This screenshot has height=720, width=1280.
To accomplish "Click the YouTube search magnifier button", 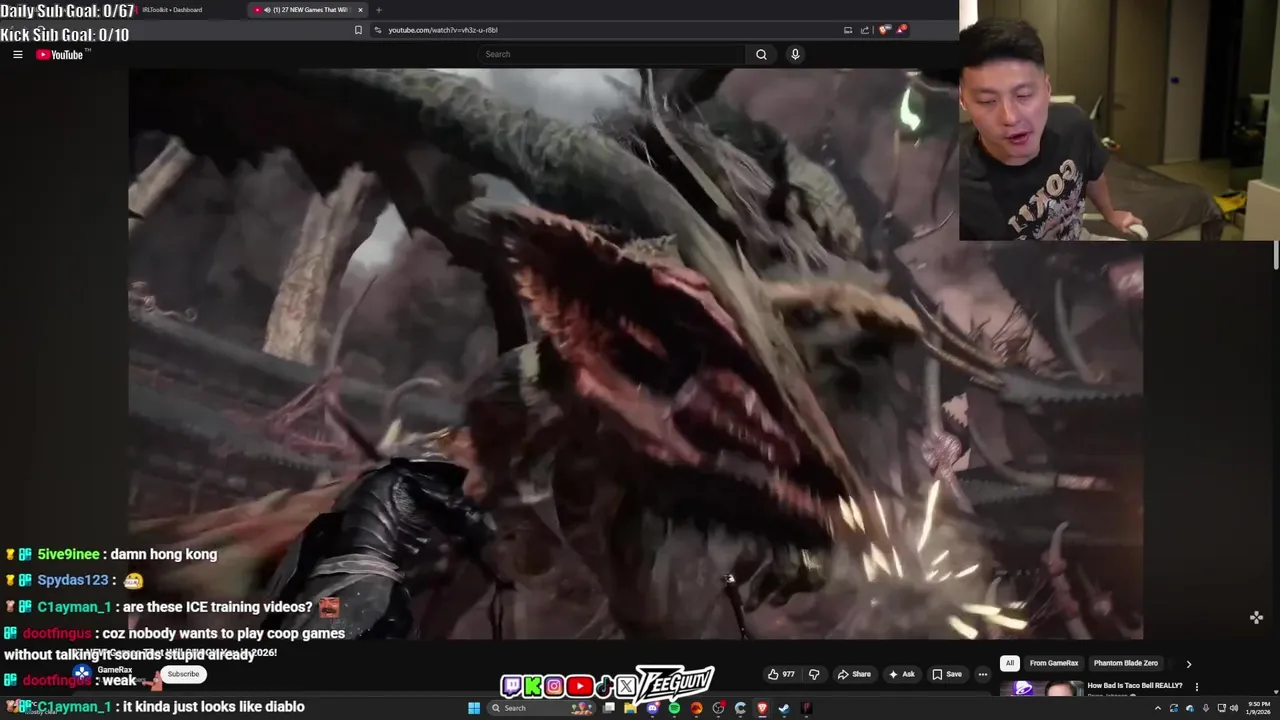I will click(x=761, y=55).
